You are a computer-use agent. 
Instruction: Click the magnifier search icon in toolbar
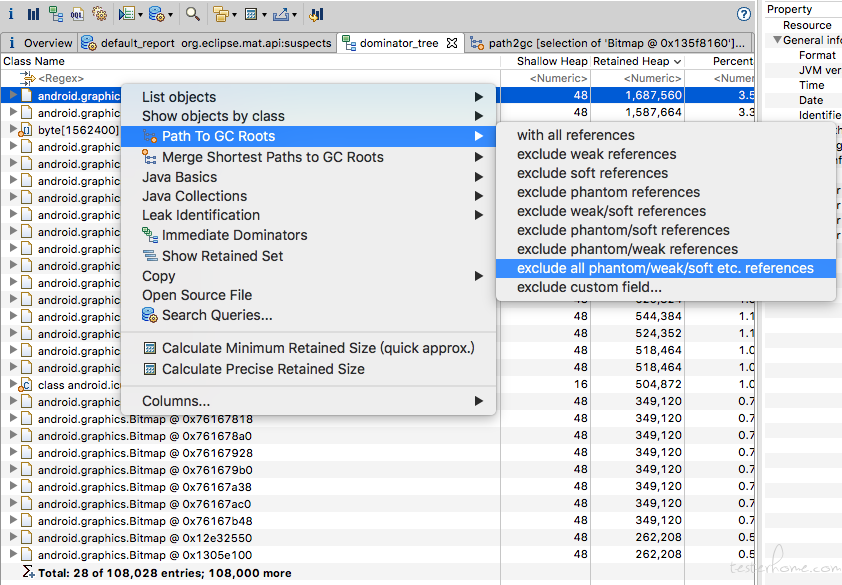coord(192,14)
